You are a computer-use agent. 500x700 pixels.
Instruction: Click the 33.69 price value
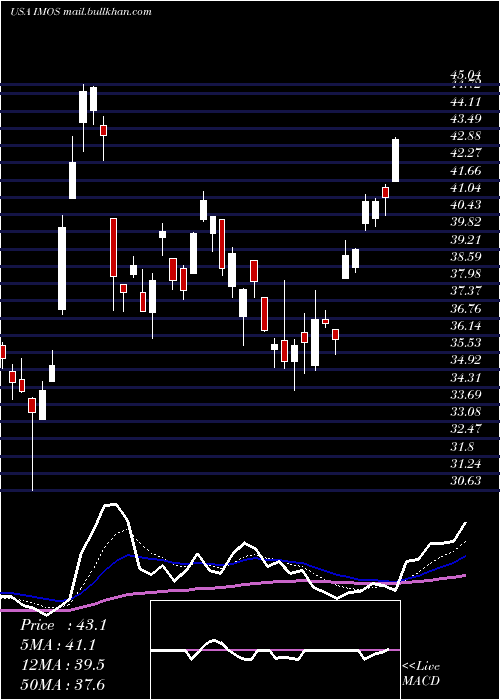466,395
